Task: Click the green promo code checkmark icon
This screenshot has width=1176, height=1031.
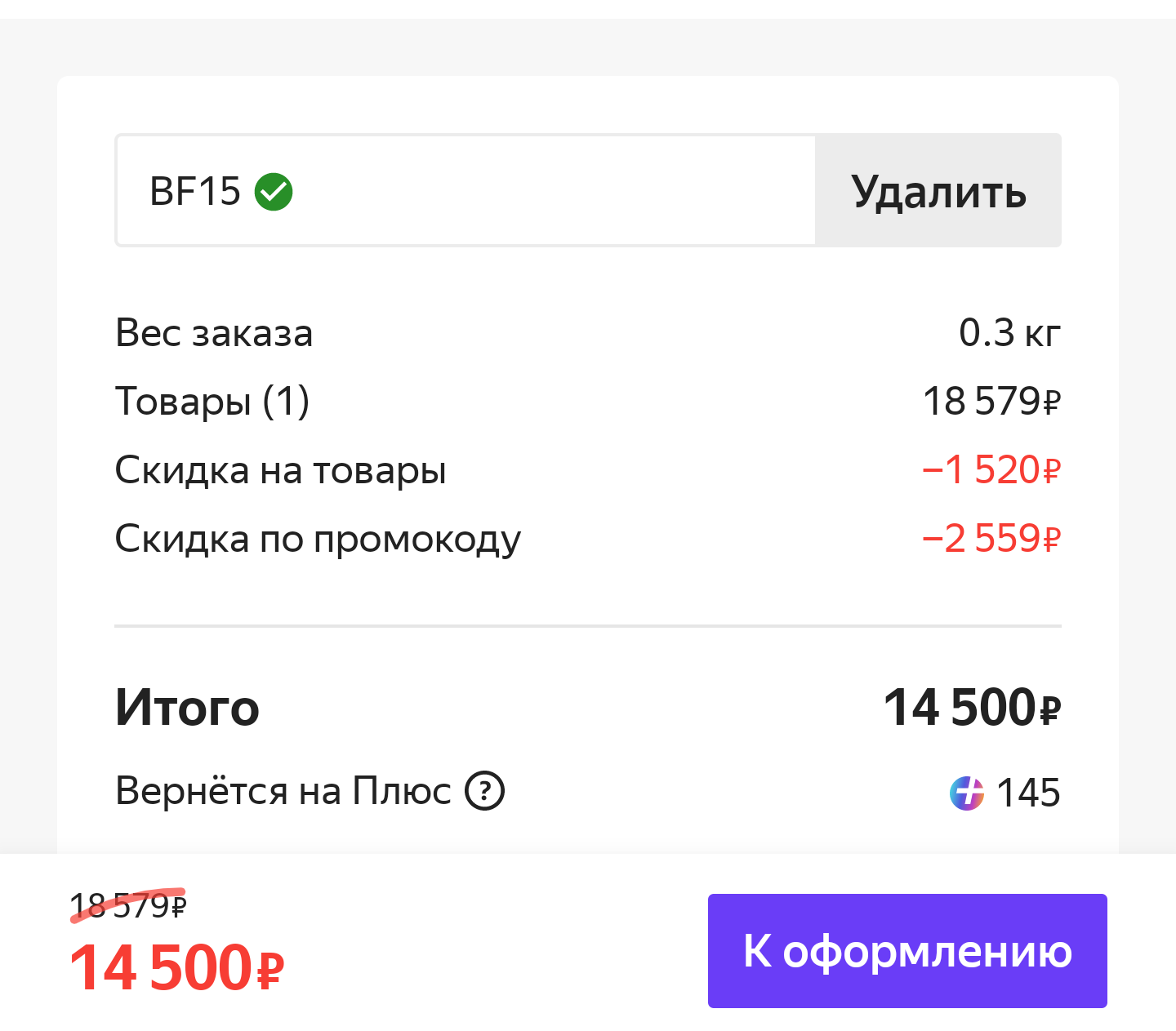Action: click(274, 192)
